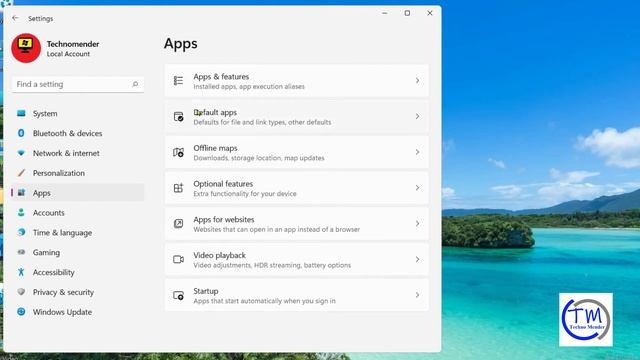Viewport: 640px width, 360px height.
Task: Open the Optional features page
Action: (x=297, y=188)
